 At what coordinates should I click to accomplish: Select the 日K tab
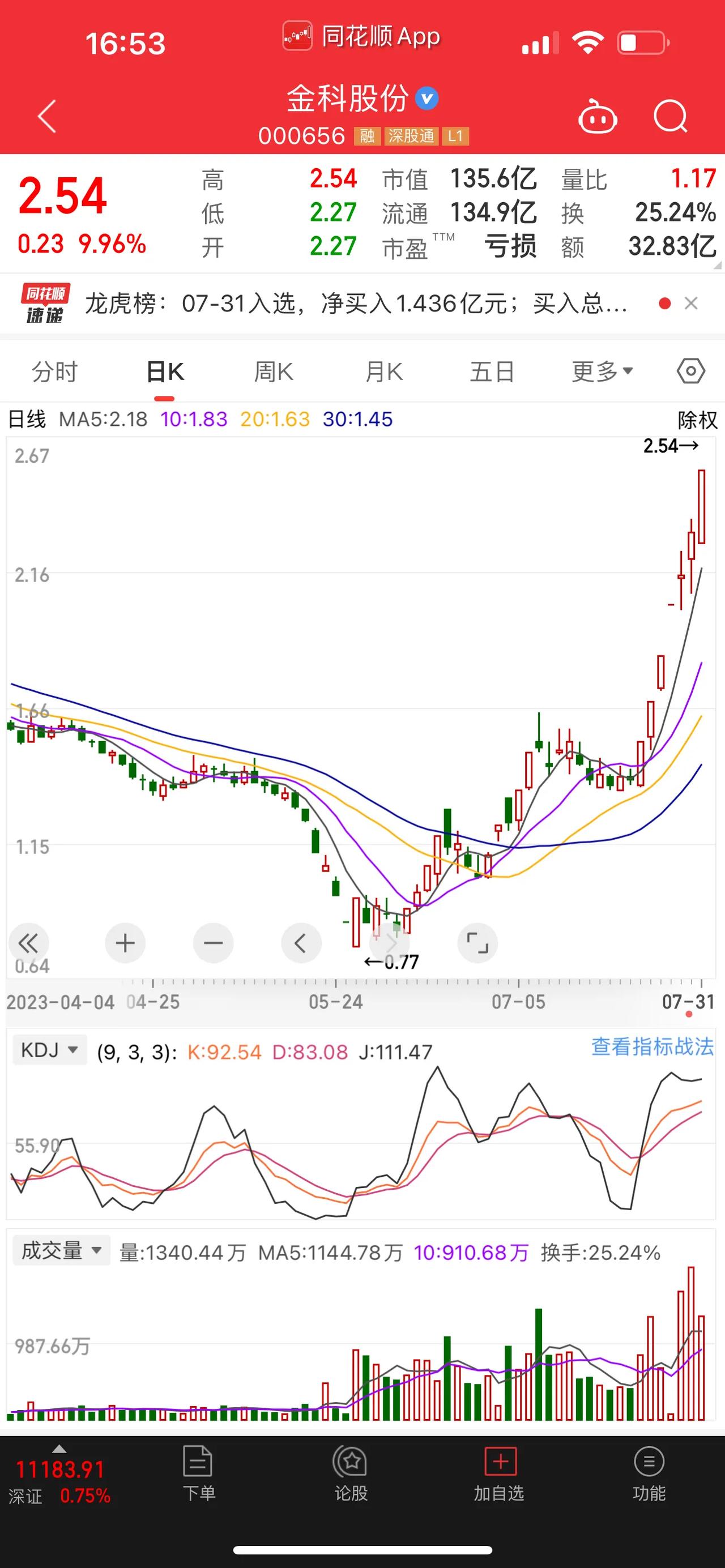pos(165,371)
